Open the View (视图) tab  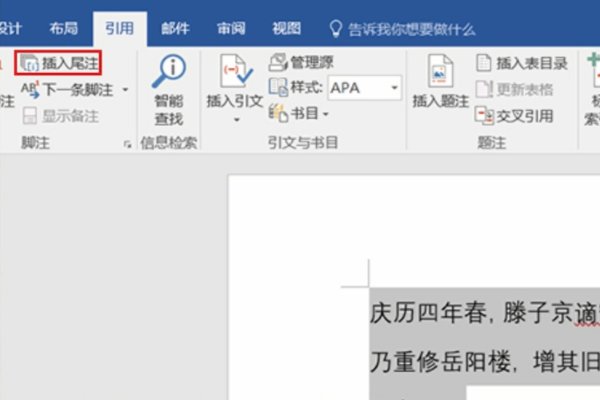tap(287, 28)
